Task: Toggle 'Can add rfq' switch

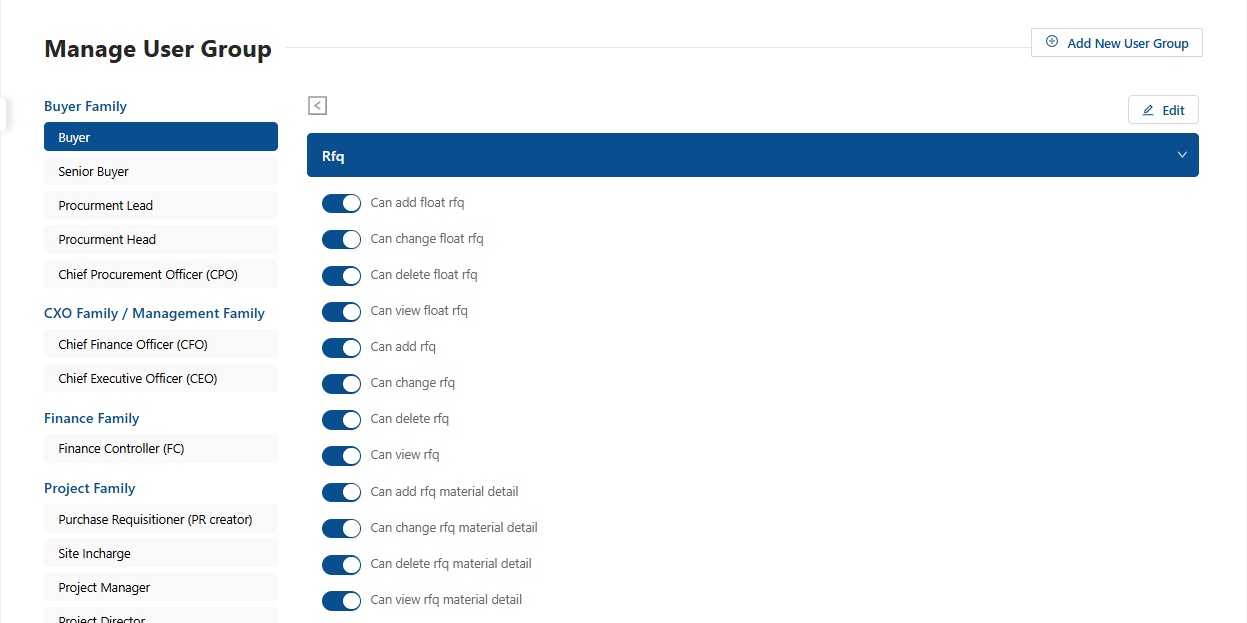Action: click(x=341, y=348)
